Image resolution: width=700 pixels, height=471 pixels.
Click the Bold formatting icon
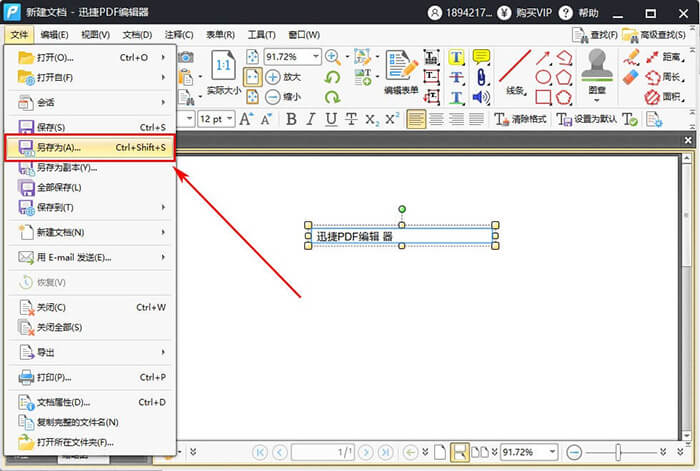coord(292,119)
